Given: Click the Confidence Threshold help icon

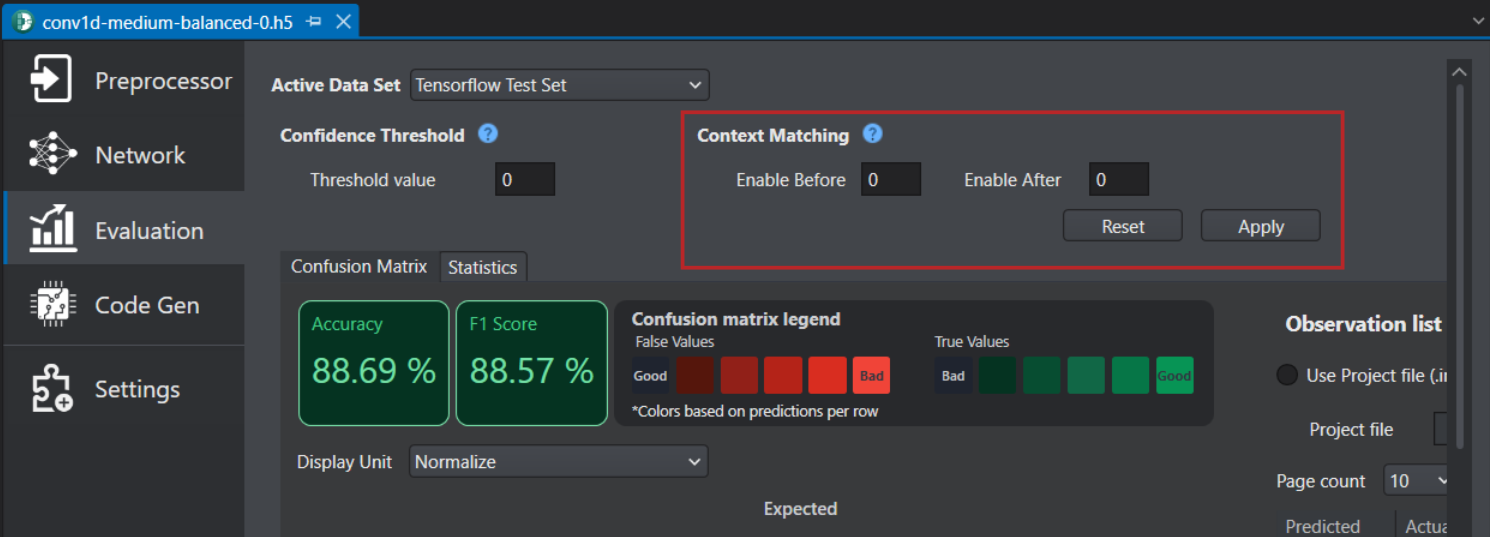Looking at the screenshot, I should click(488, 134).
